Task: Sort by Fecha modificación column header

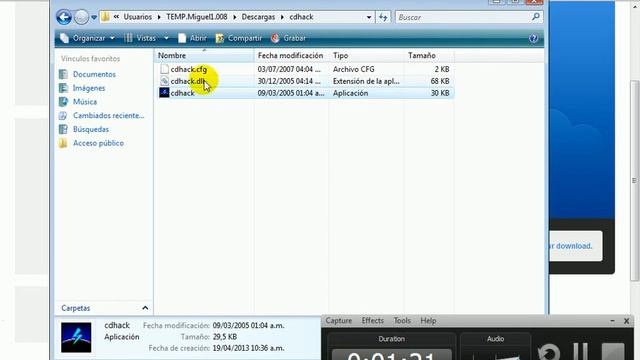Action: (x=291, y=56)
